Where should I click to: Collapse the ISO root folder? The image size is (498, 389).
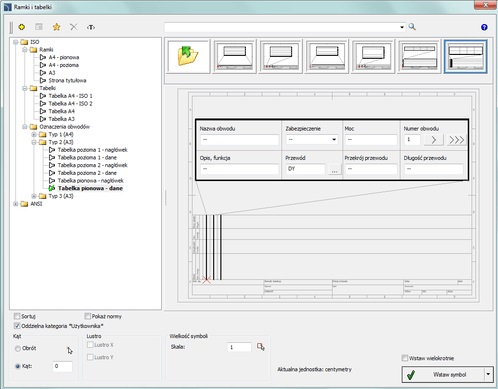pos(16,42)
